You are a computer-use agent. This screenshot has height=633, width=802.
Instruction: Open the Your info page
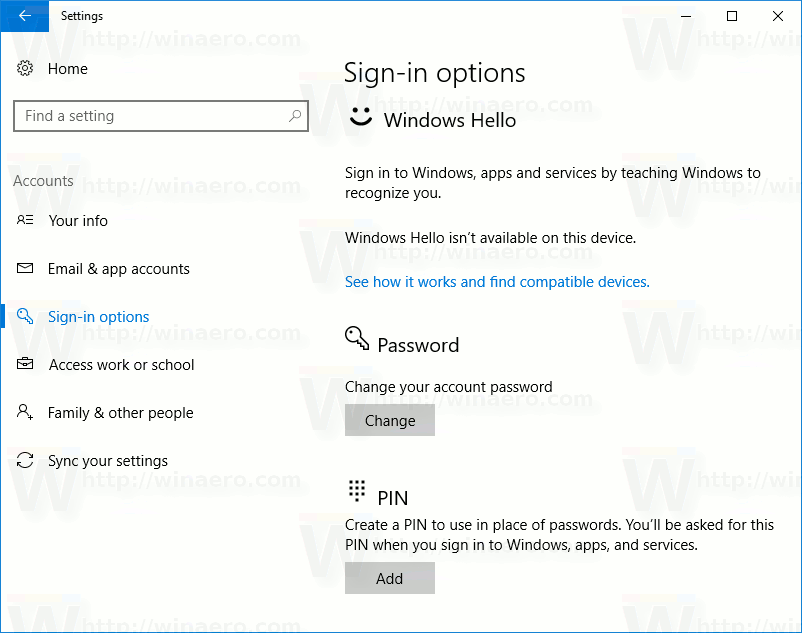click(x=78, y=220)
